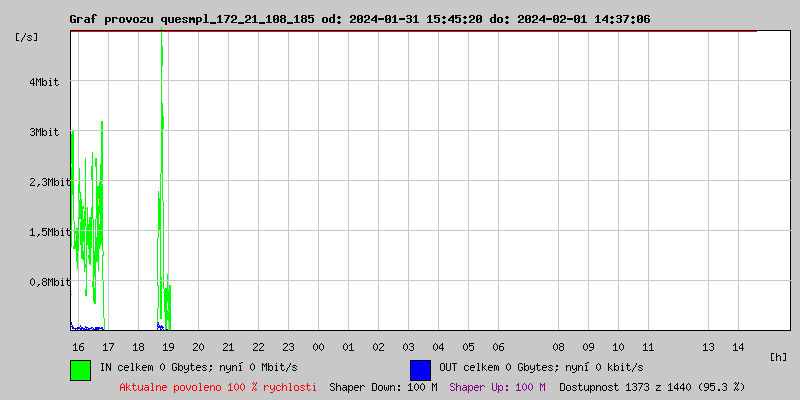Click the blue OUT legend color box

coord(420,370)
